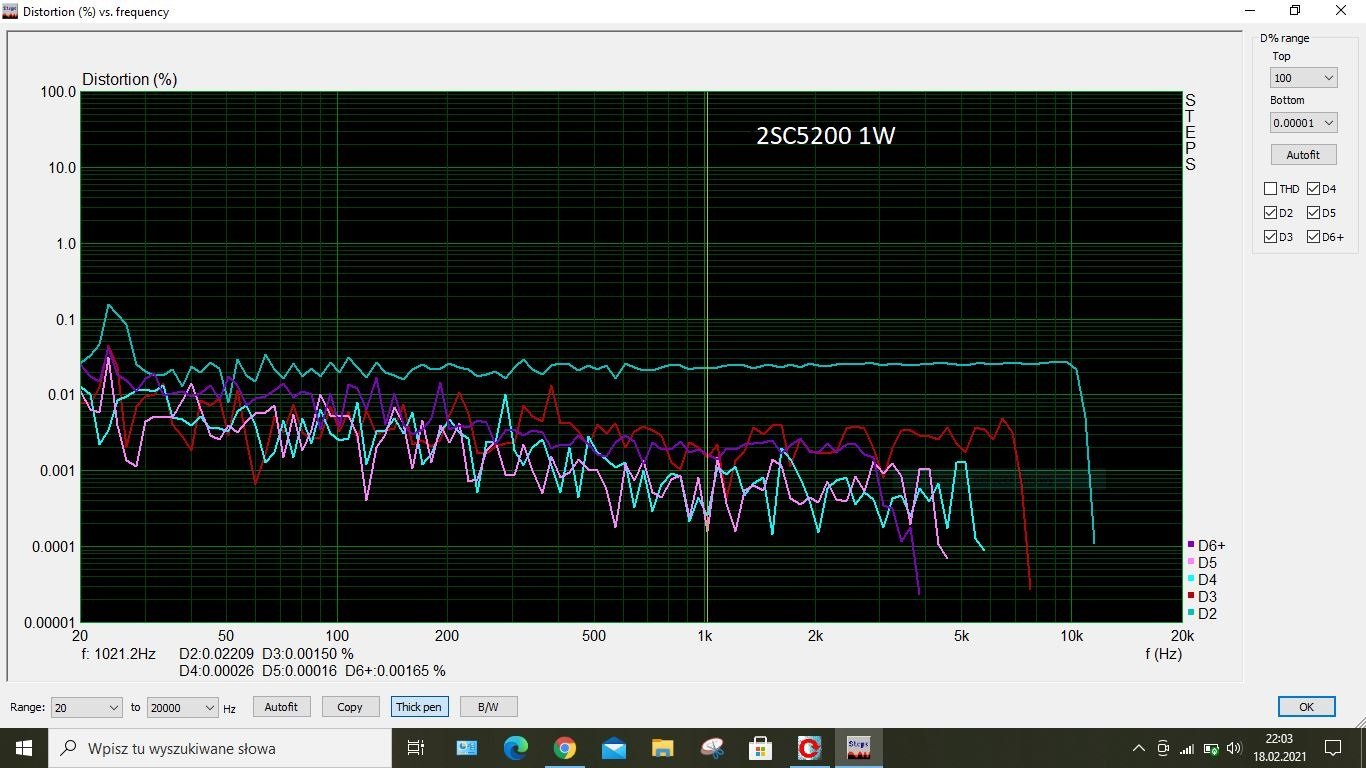Toggle the D4 checkbox

pyautogui.click(x=1313, y=188)
